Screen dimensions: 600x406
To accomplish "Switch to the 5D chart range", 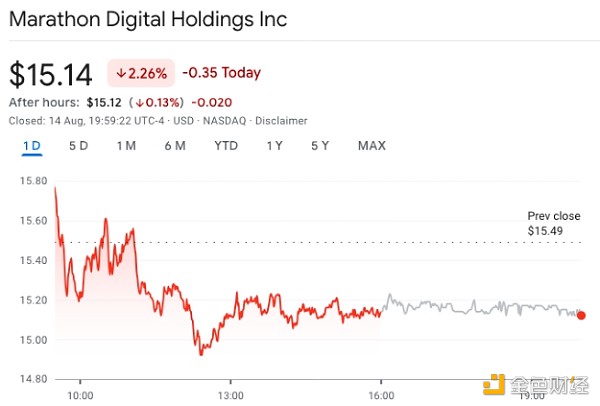I will coord(78,146).
